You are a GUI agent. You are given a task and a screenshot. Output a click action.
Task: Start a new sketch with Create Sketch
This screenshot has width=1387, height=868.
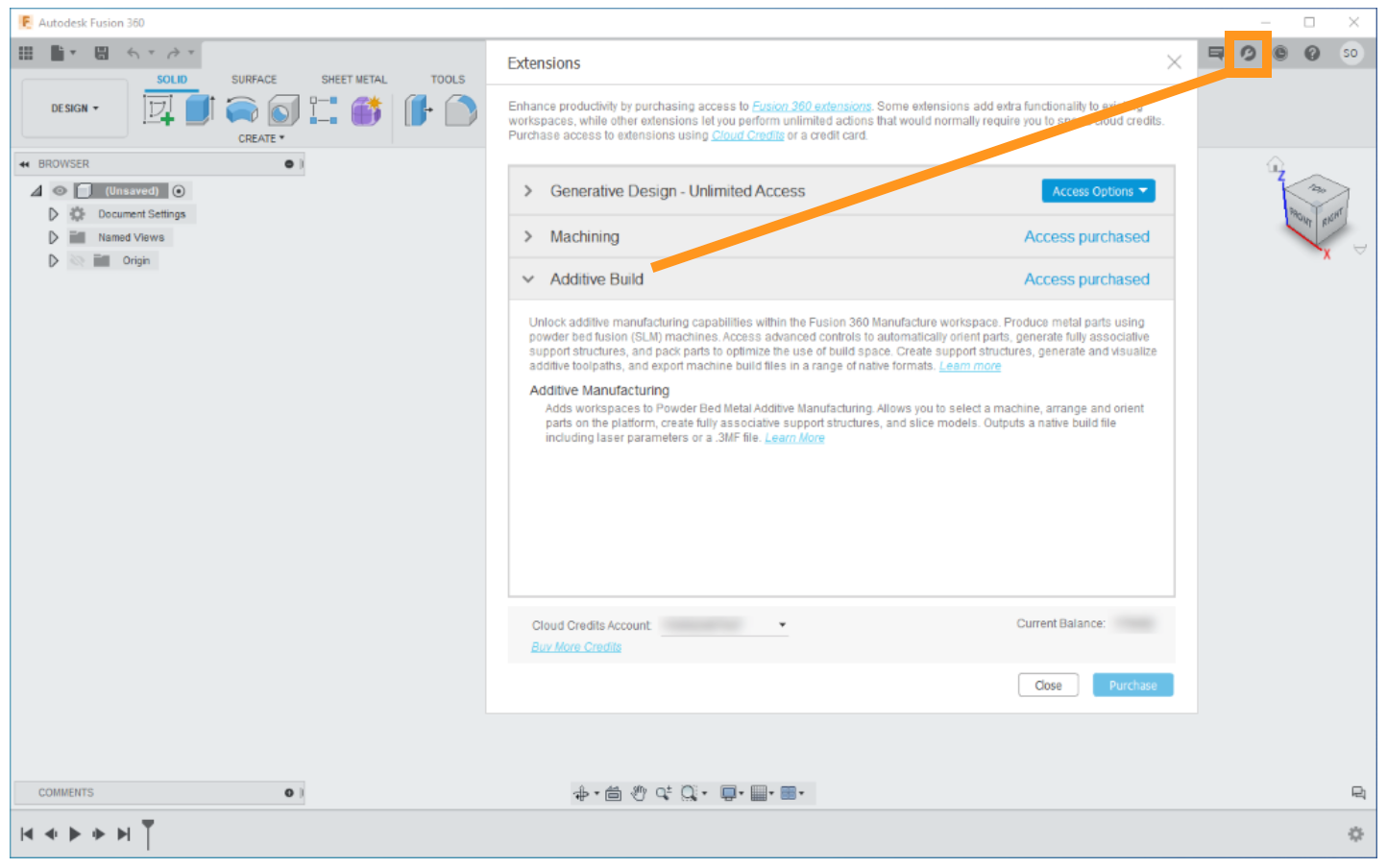pyautogui.click(x=158, y=110)
